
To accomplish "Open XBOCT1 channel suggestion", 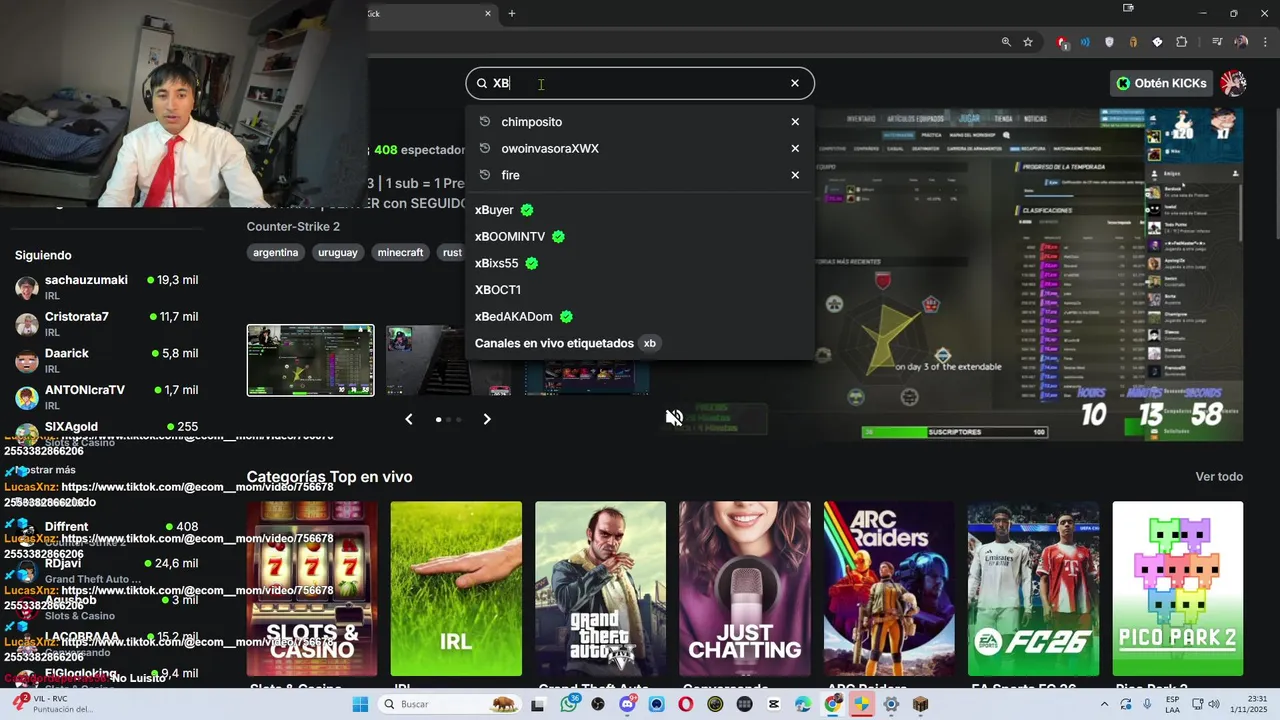I will pos(498,290).
